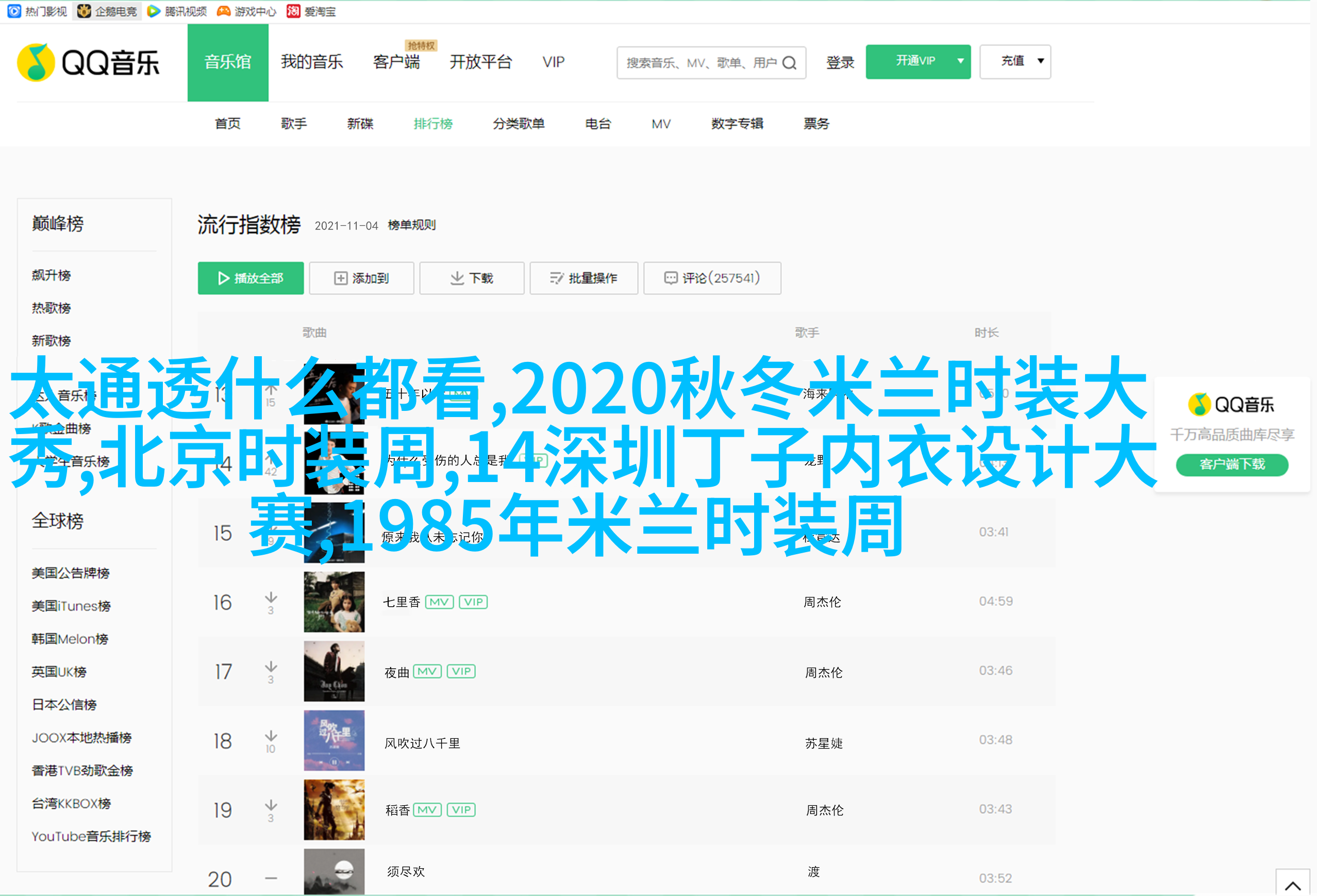Image resolution: width=1317 pixels, height=896 pixels.
Task: Open 腾讯视频 bookmark
Action: [177, 11]
